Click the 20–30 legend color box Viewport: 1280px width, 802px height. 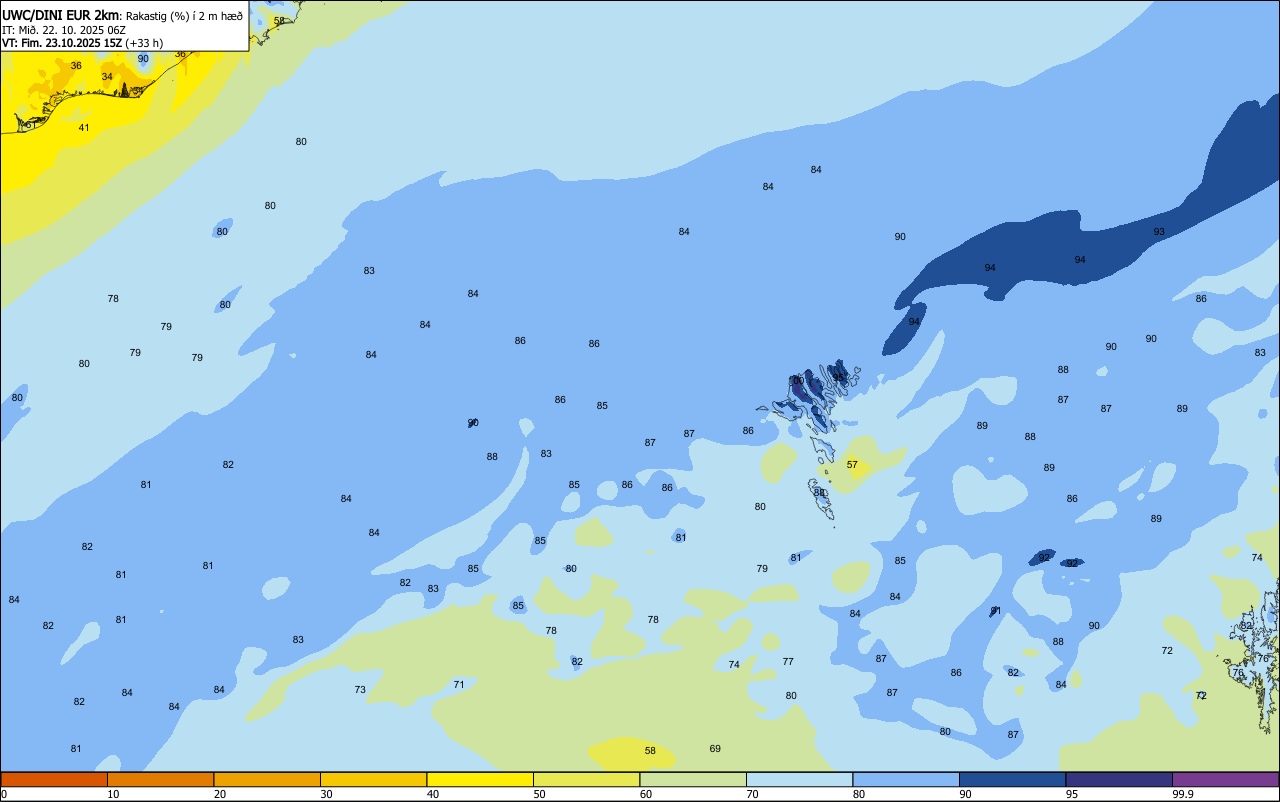point(267,779)
